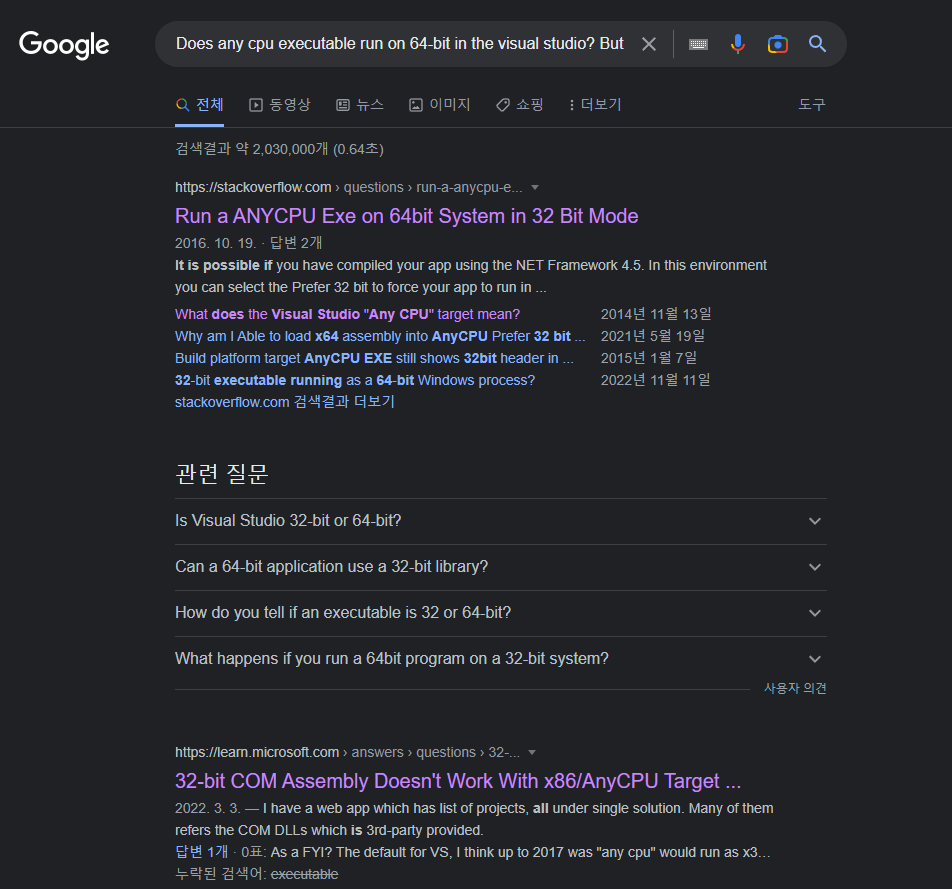Open 'Why am I Able to load x64 assembly' link
The height and width of the screenshot is (889, 952).
[380, 336]
